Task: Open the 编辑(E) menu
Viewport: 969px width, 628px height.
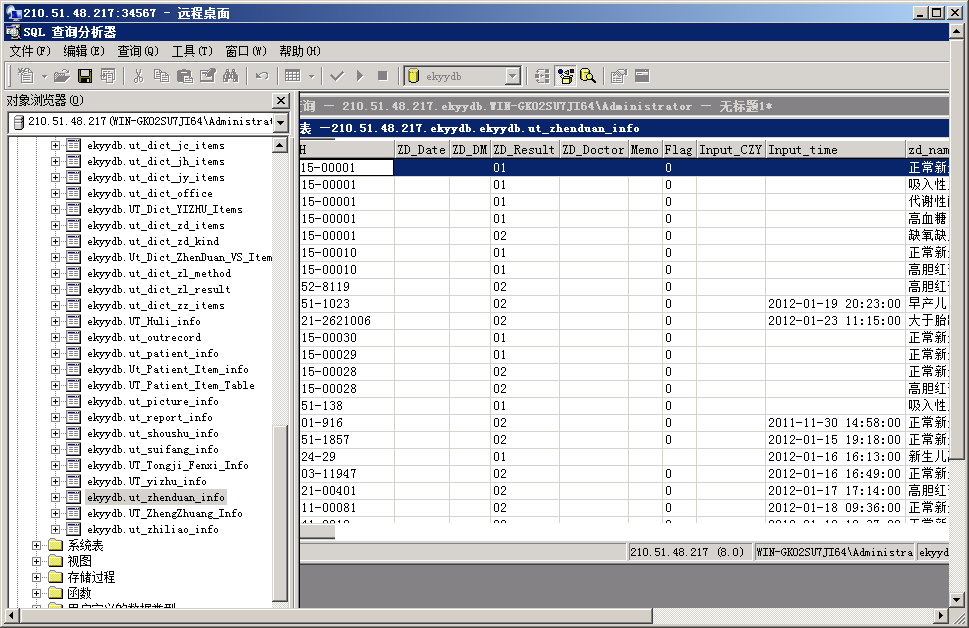Action: (83, 51)
